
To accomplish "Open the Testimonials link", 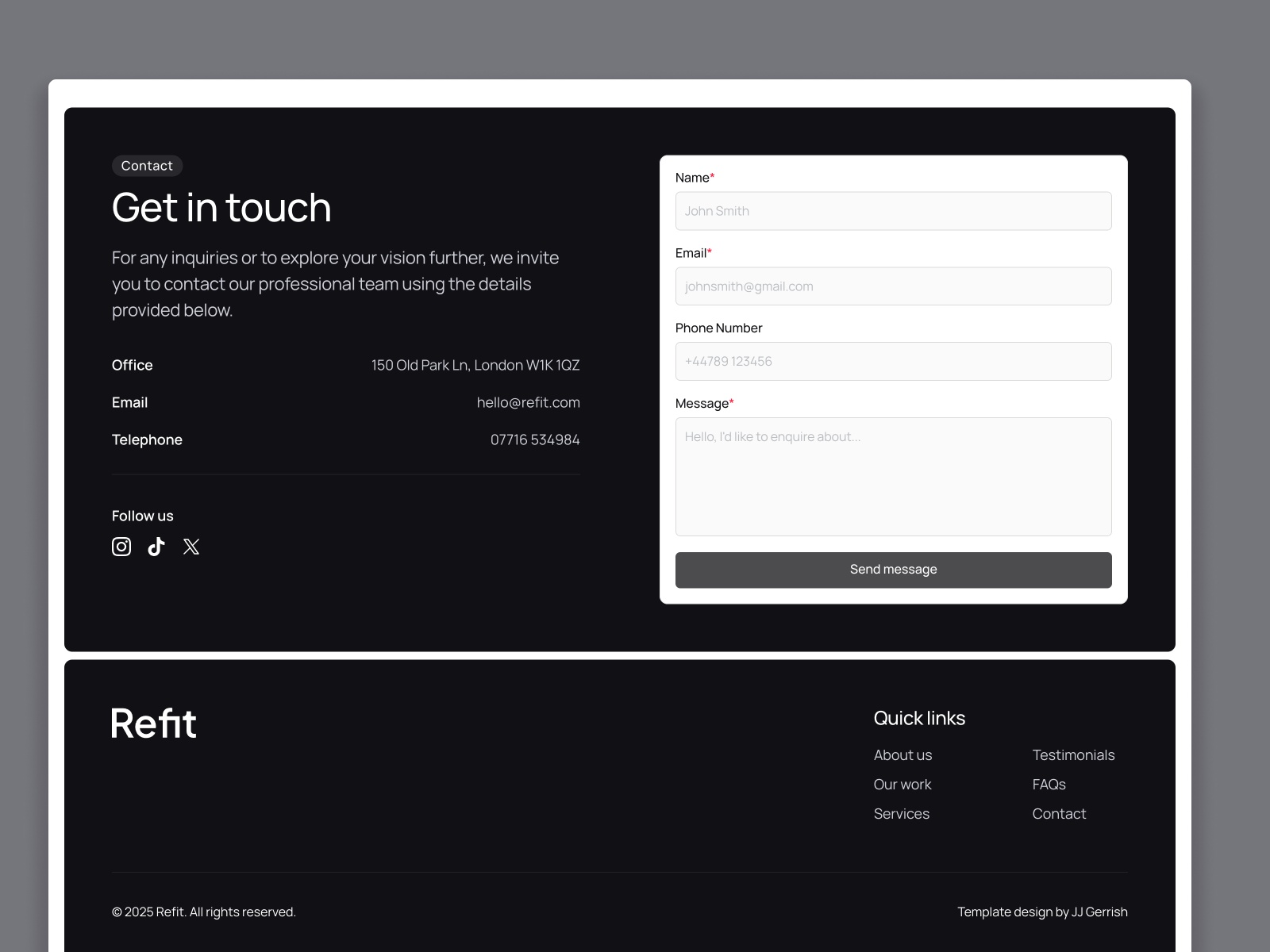I will point(1073,754).
